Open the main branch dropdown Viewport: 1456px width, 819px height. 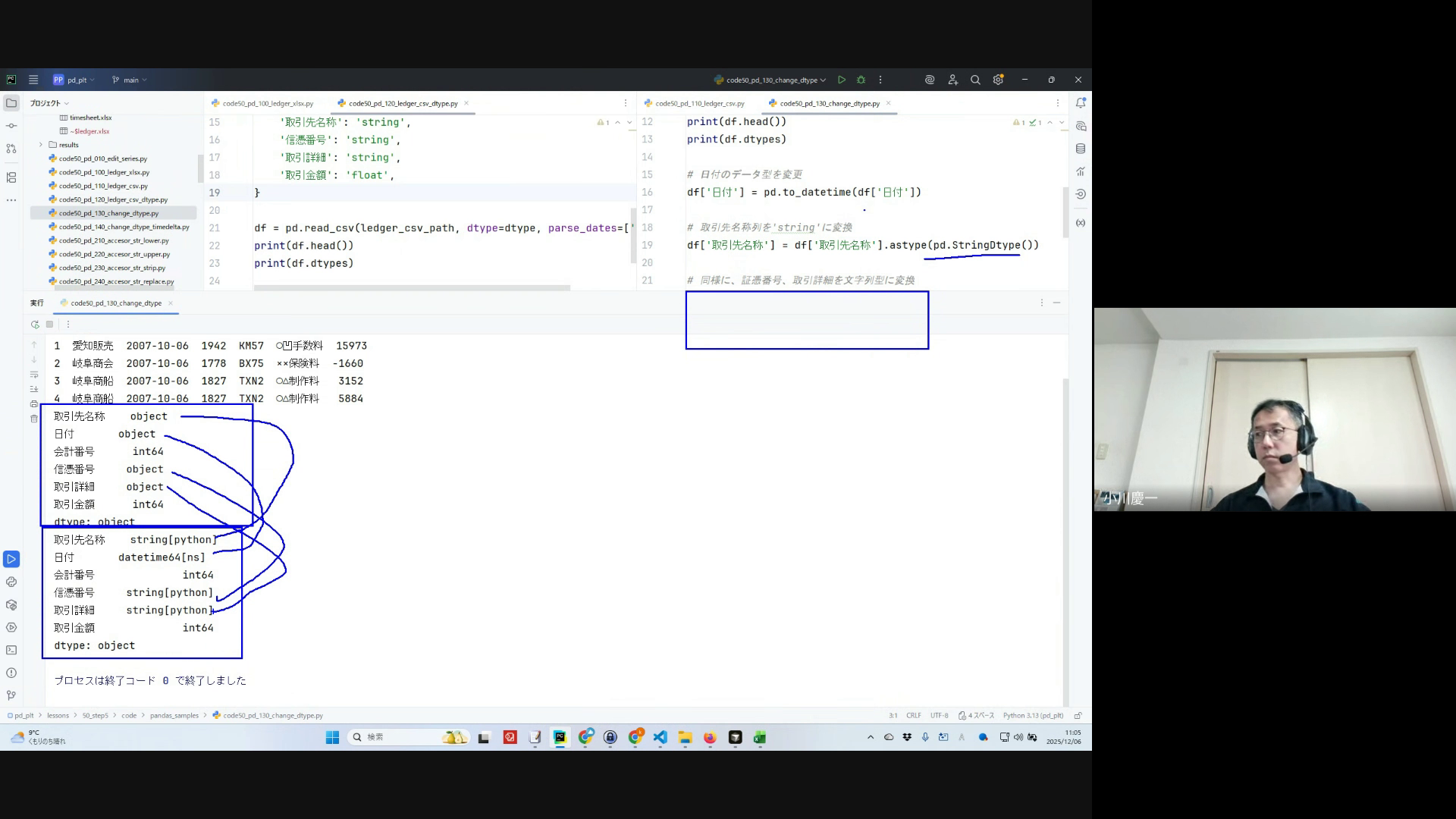coord(130,80)
